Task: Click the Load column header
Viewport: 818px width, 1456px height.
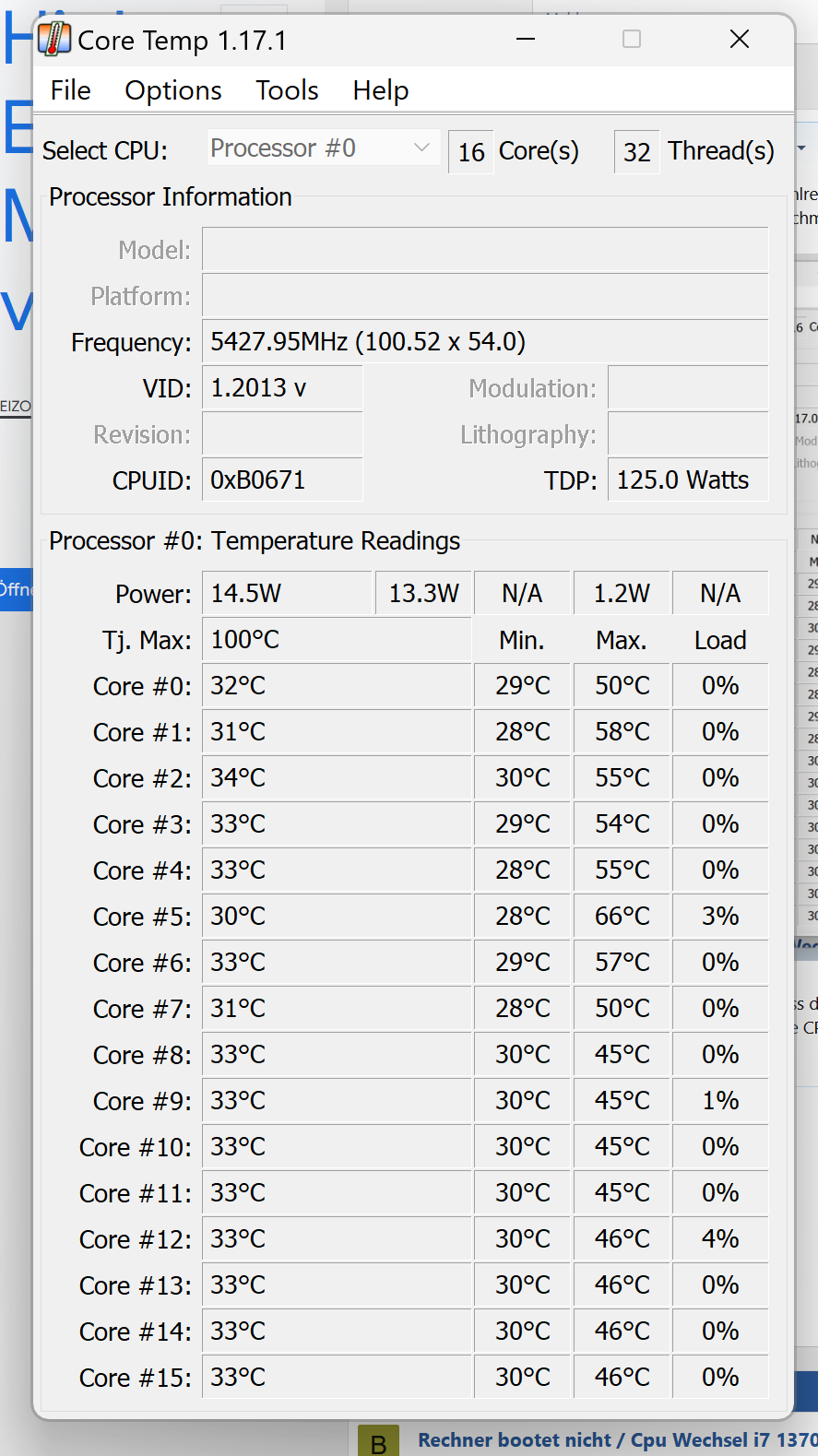Action: 720,640
